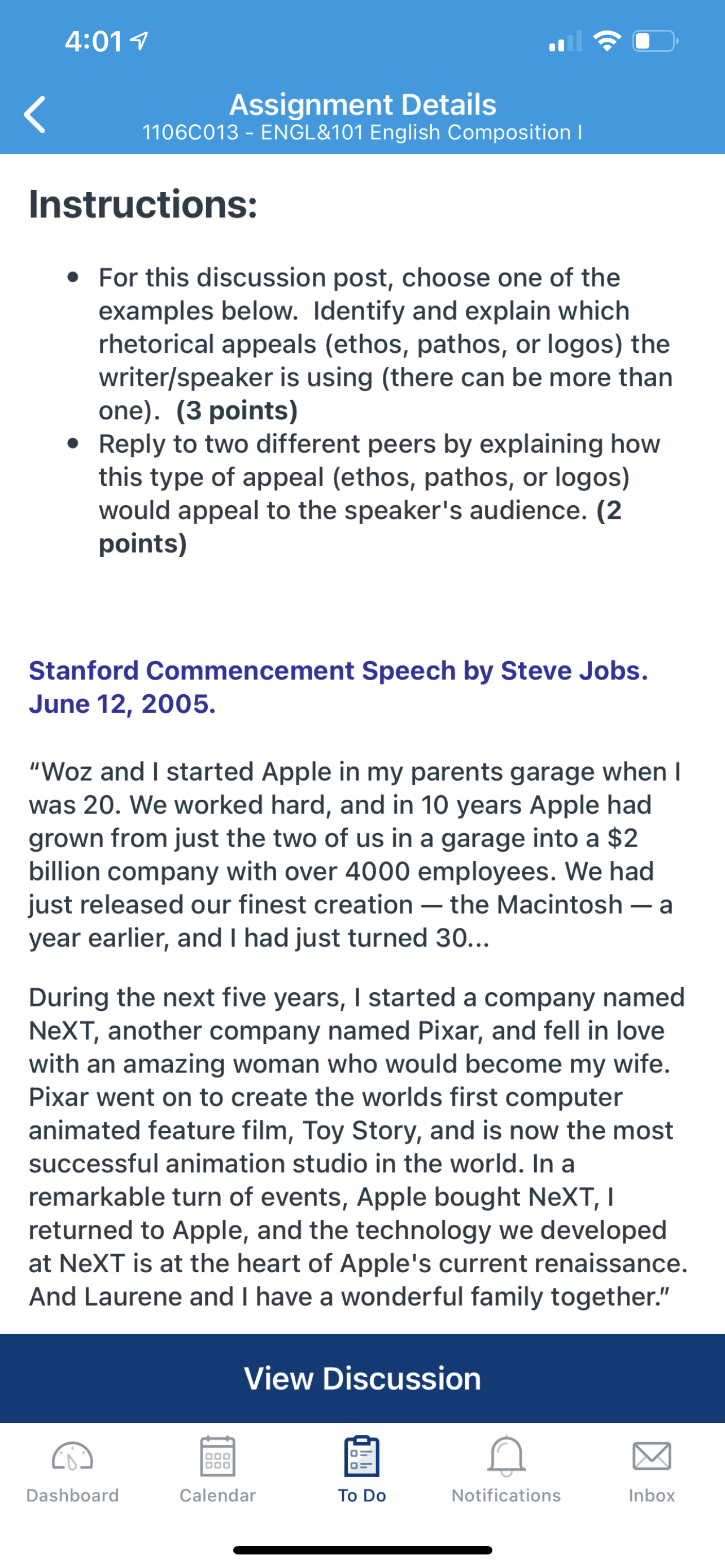Tap the Assignment Details title

click(362, 104)
